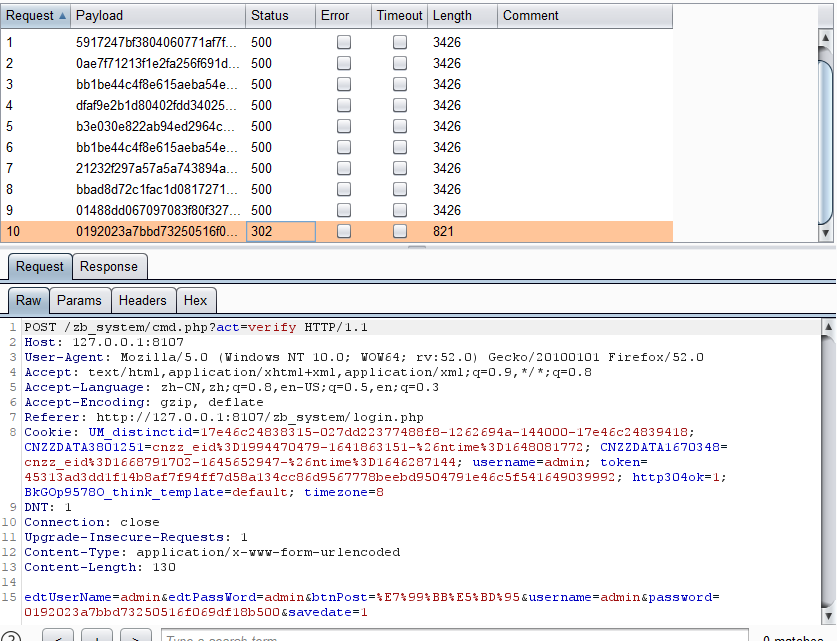The height and width of the screenshot is (641, 837).
Task: Click the POST /zb_system/cmd.php request line
Action: (x=196, y=327)
